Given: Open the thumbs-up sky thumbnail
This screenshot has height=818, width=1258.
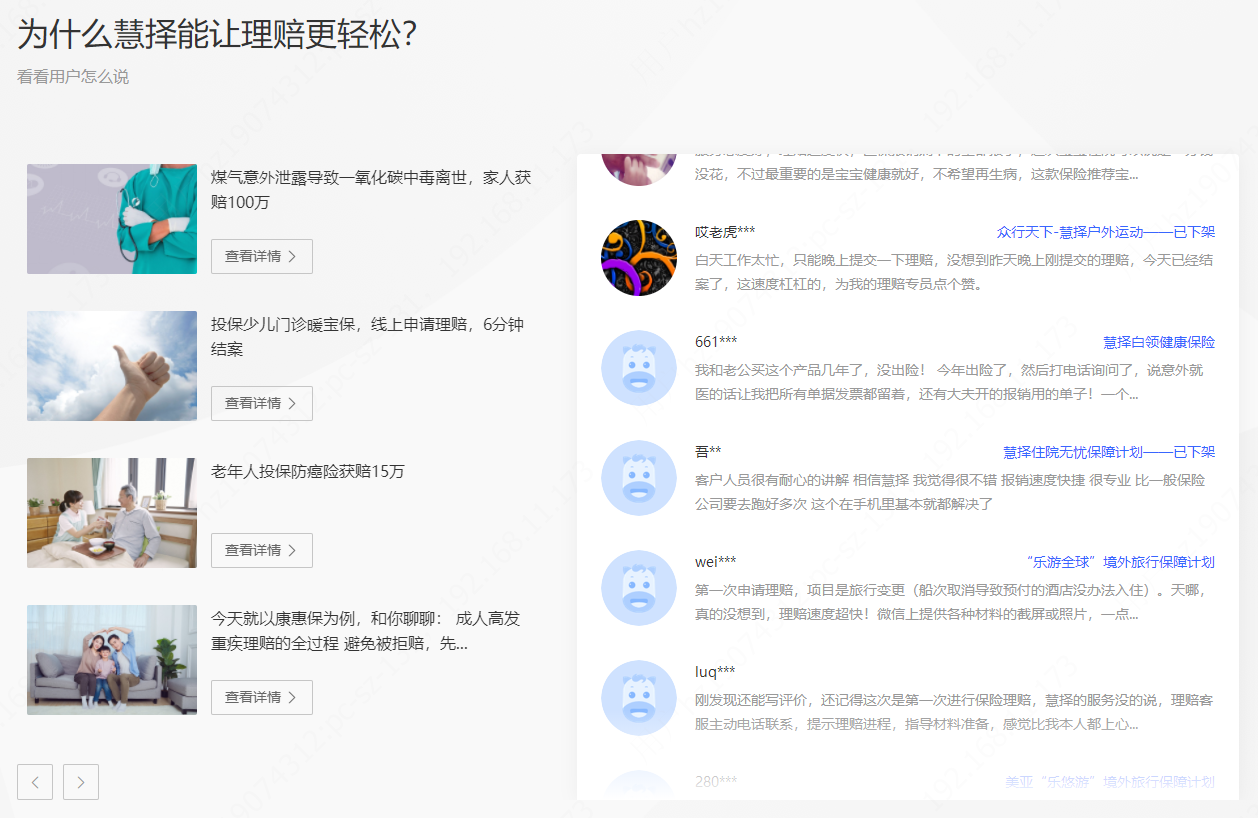Looking at the screenshot, I should click(112, 366).
